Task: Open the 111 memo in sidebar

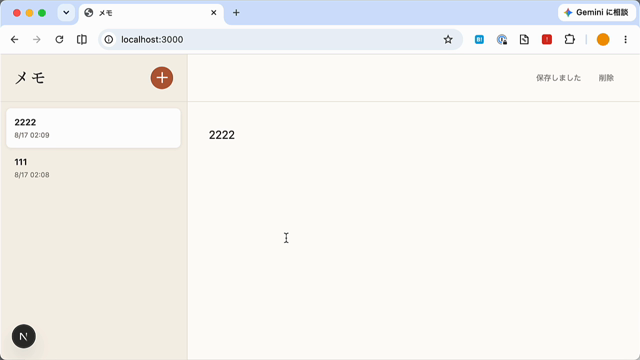Action: coord(93,168)
